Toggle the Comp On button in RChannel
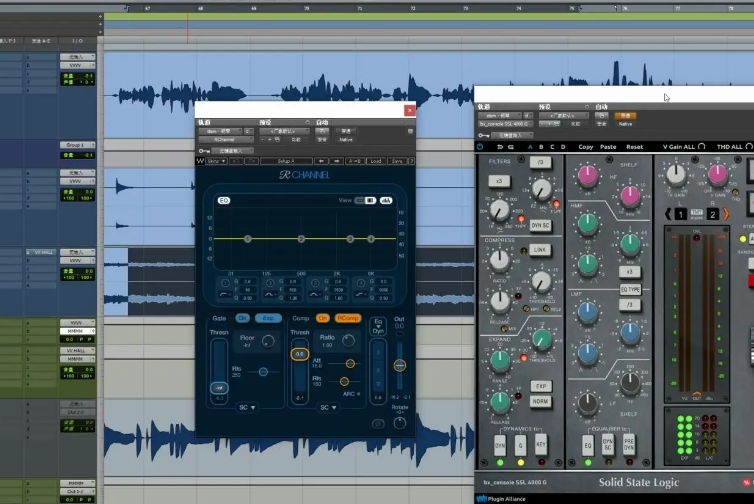This screenshot has width=754, height=504. click(x=322, y=318)
